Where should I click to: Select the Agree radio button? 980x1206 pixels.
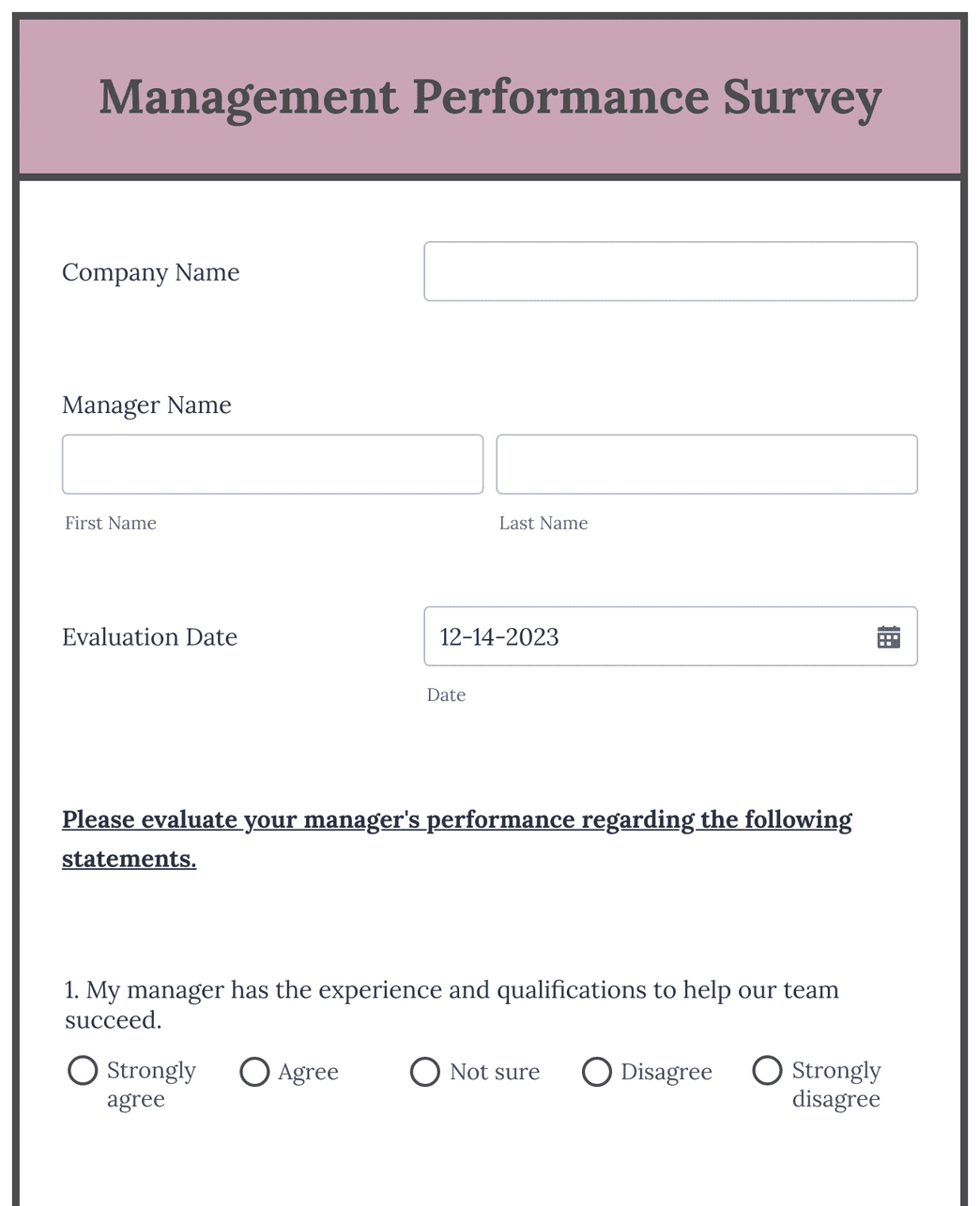254,1071
